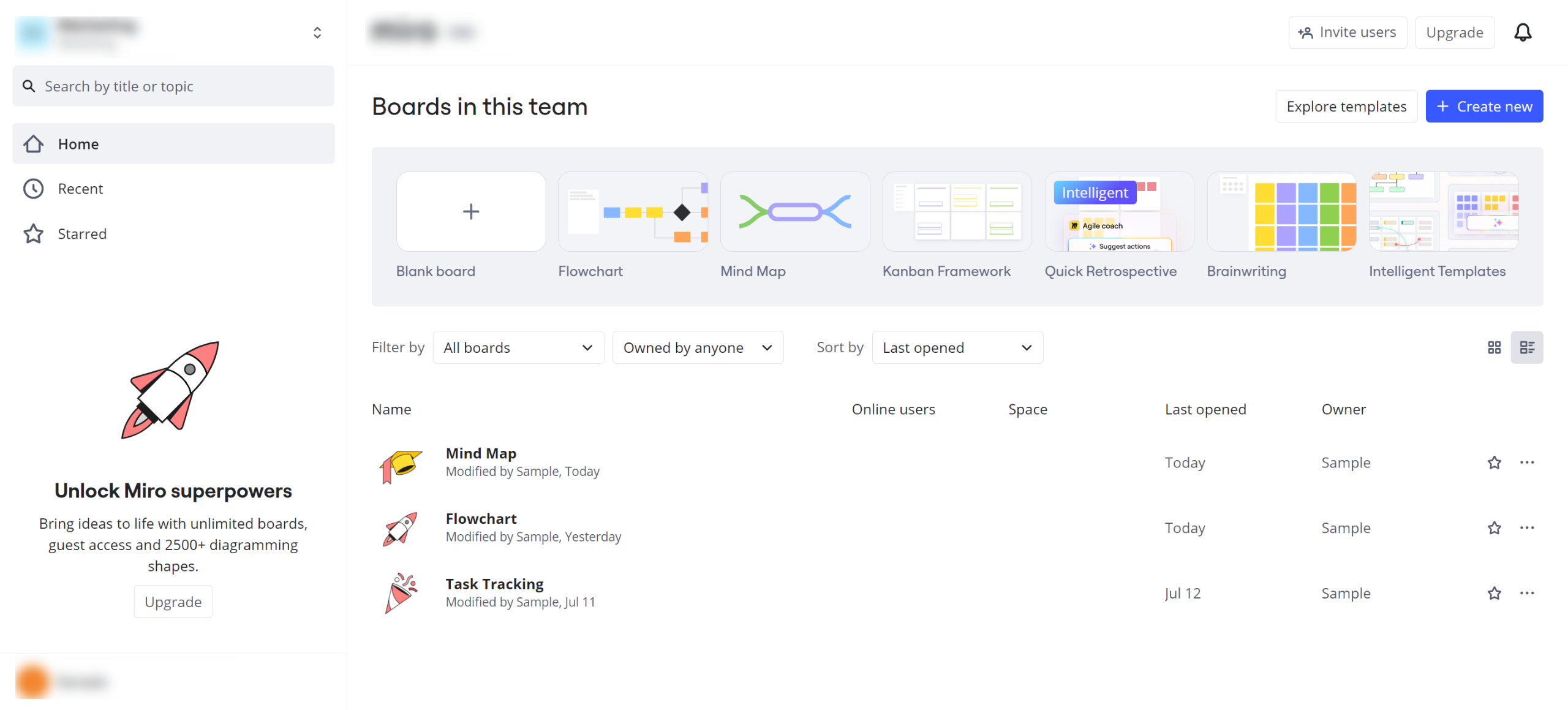Star the Mind Map board
The image size is (1568, 710).
1494,463
